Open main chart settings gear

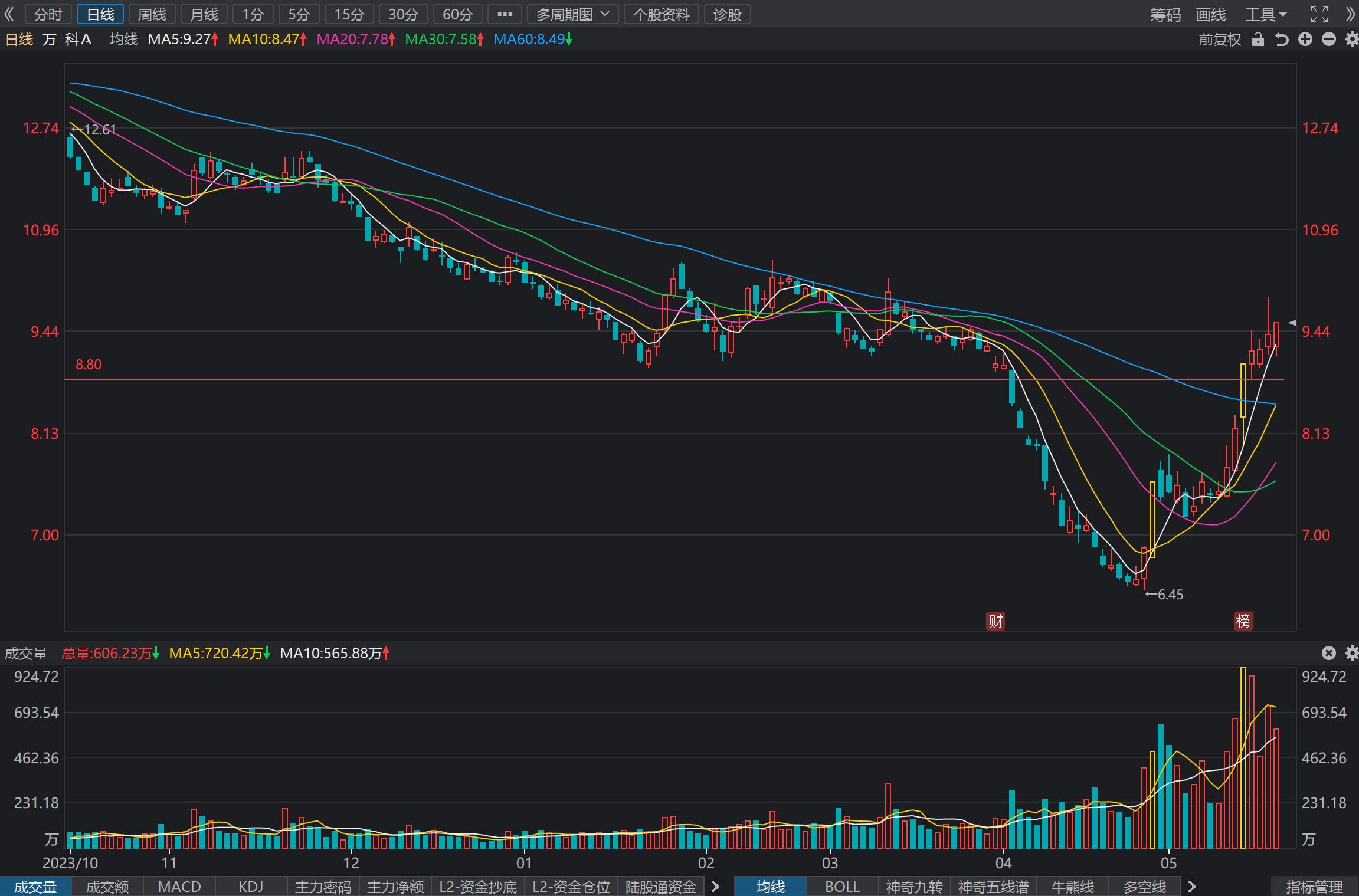[x=1351, y=40]
